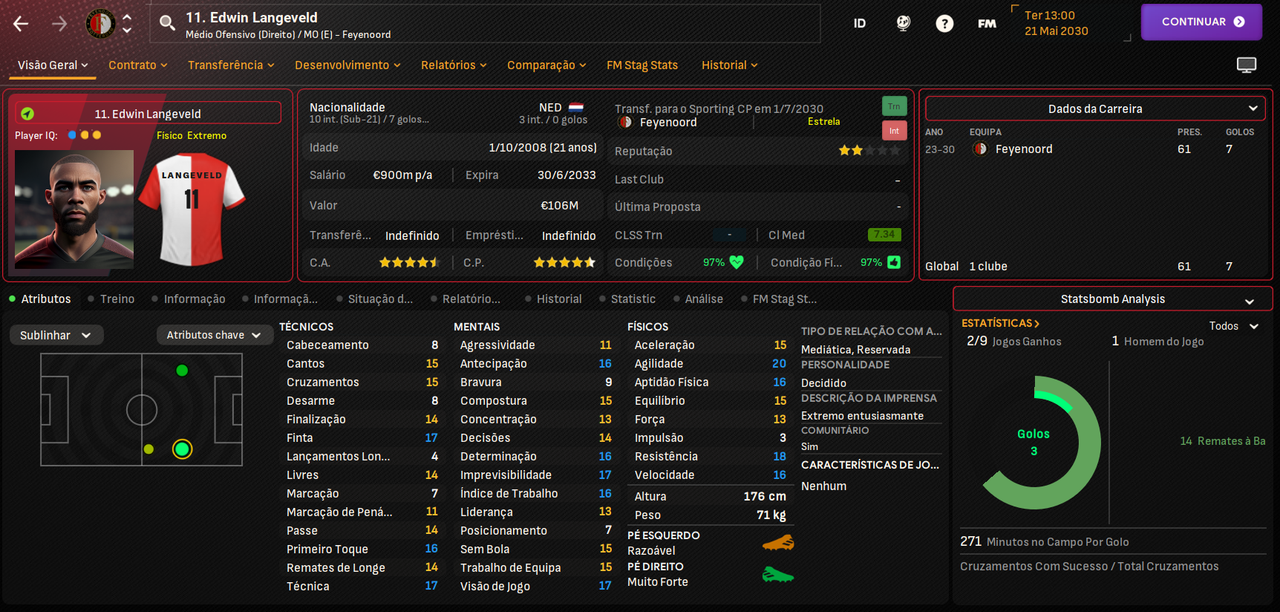This screenshot has height=612, width=1280.
Task: Open the Atributos chave dropdown
Action: pos(214,335)
